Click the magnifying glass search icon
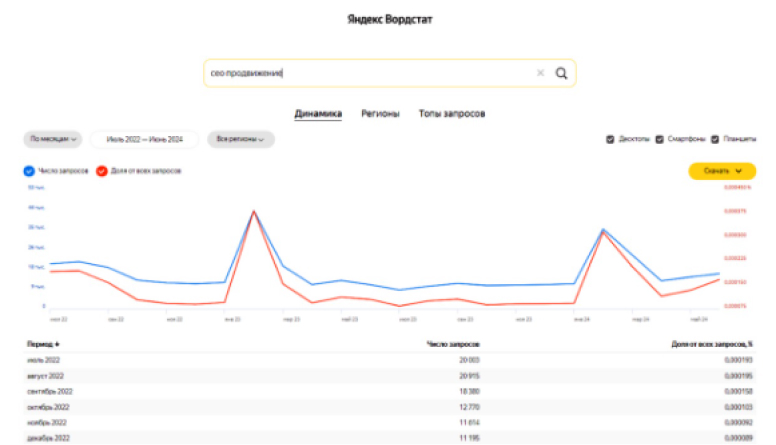 point(561,73)
